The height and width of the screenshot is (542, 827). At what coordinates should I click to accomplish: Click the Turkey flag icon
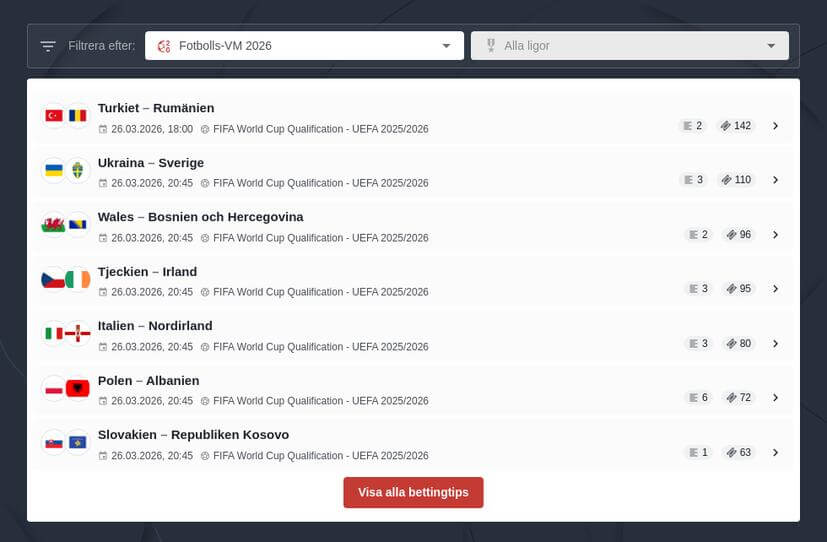pos(54,116)
